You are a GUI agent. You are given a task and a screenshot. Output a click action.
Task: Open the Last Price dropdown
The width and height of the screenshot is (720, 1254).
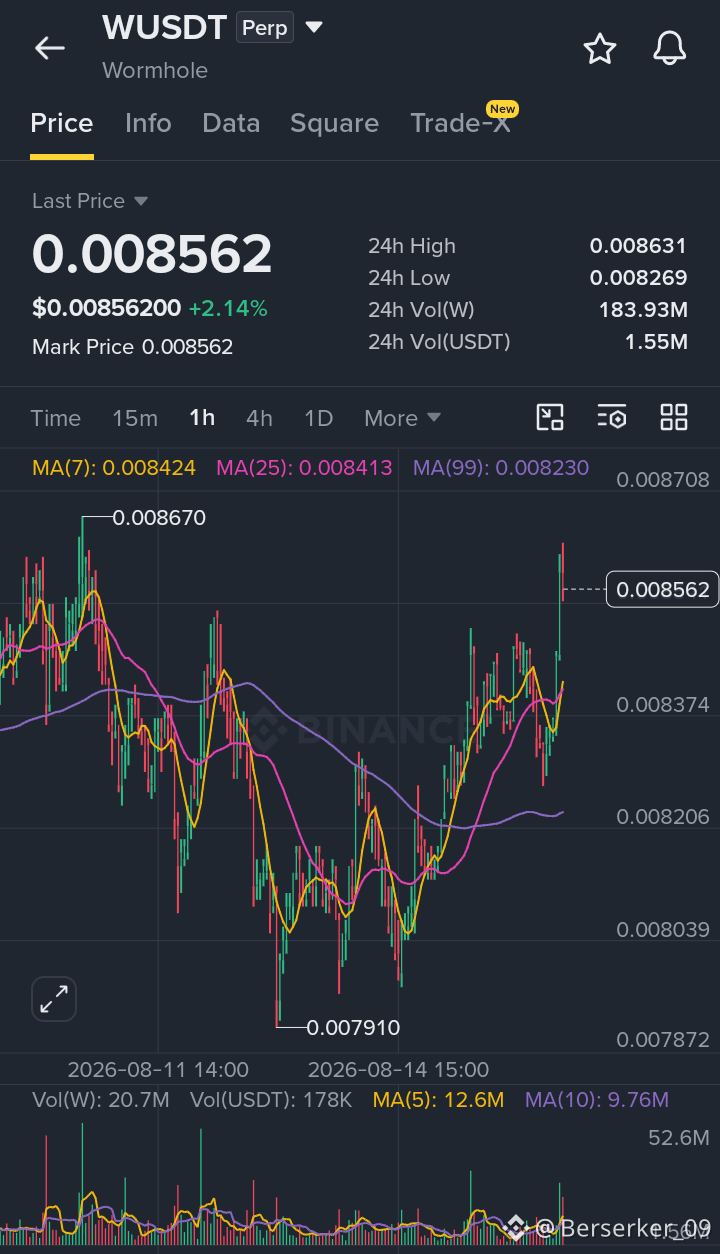[90, 201]
